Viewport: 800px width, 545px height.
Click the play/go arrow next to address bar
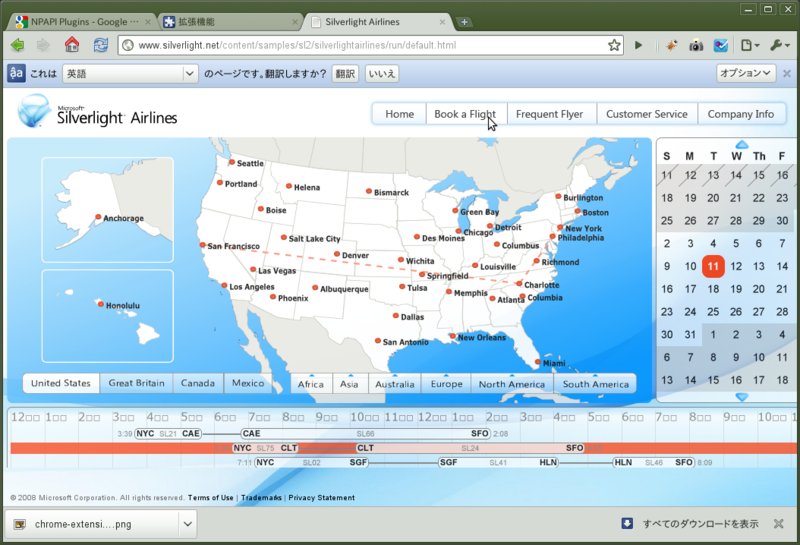(x=638, y=45)
